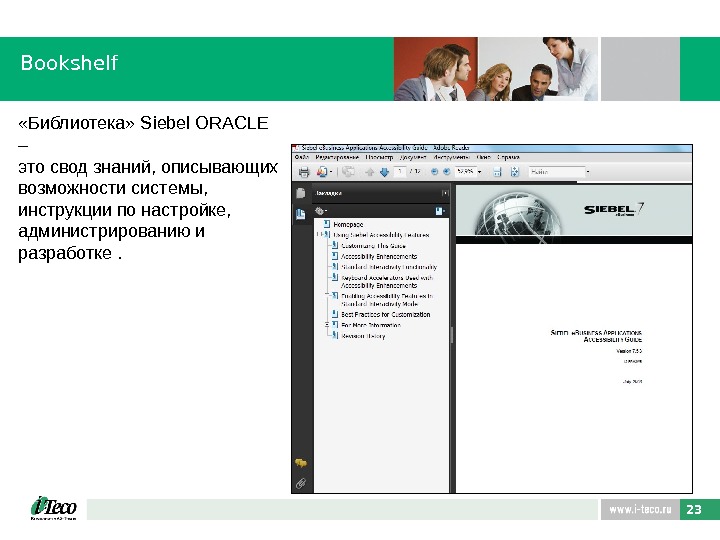720x540 pixels.
Task: Click the zoom in circular button
Action: pyautogui.click(x=446, y=172)
